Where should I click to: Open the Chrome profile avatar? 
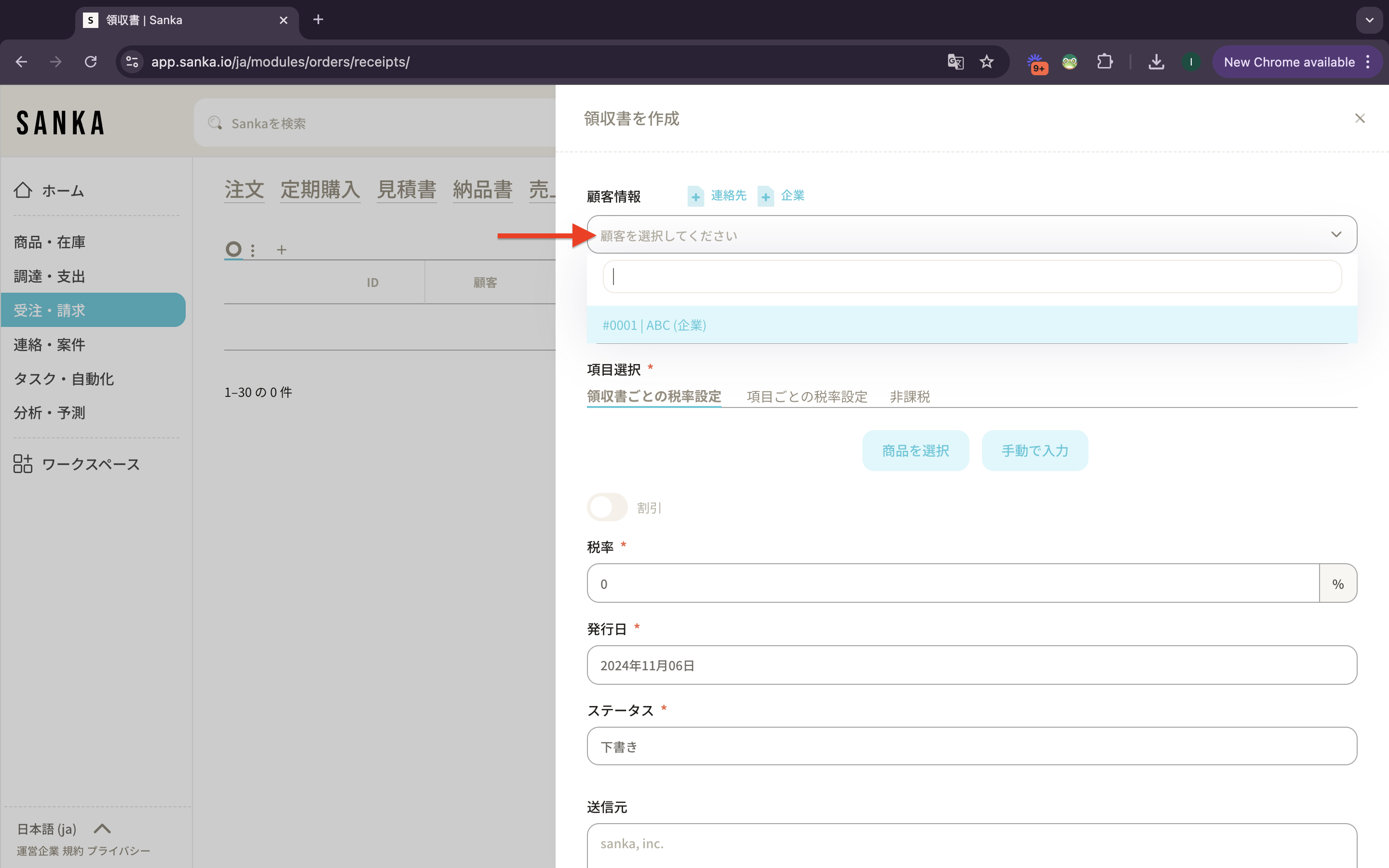point(1191,62)
